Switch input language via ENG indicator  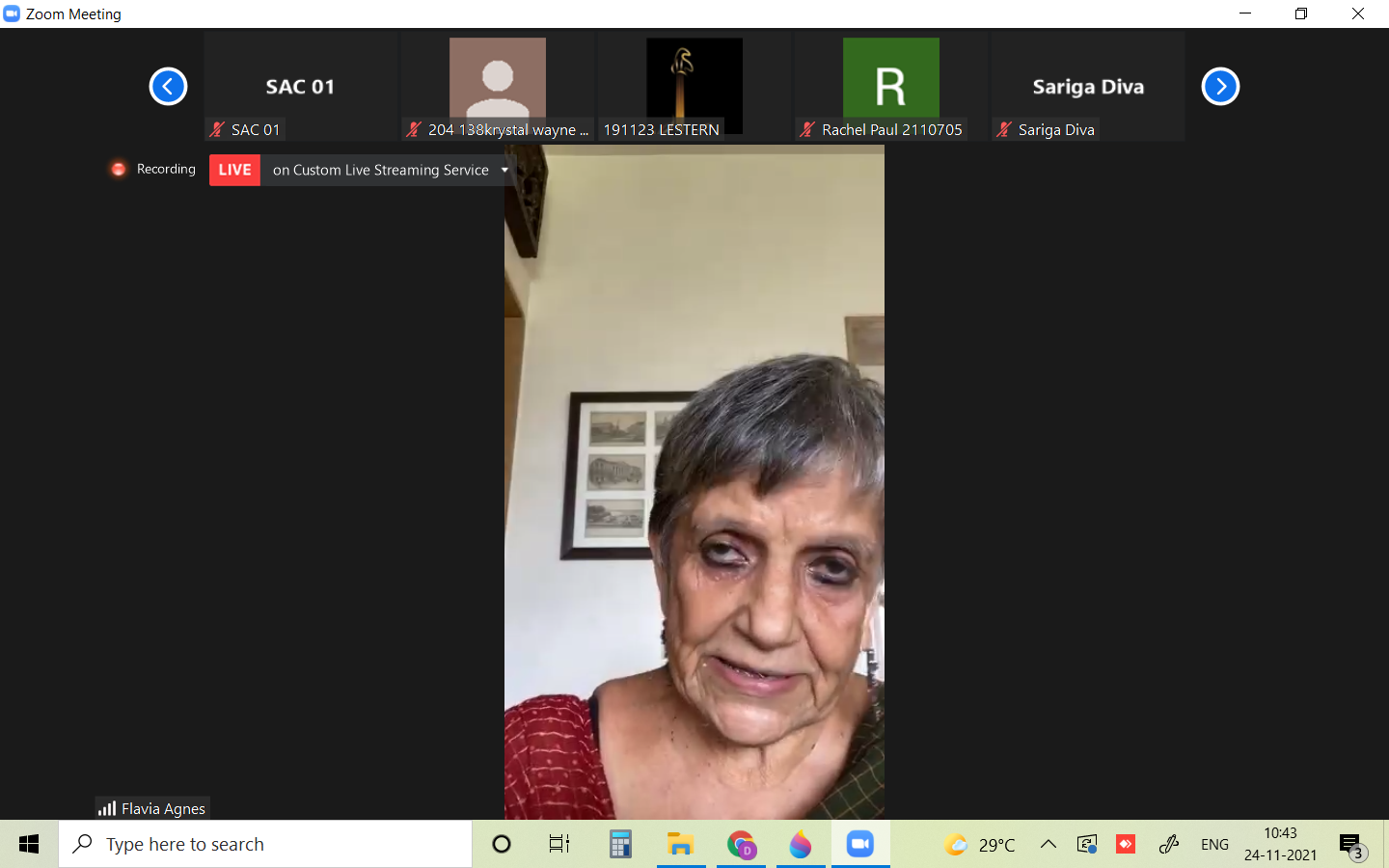click(1214, 845)
